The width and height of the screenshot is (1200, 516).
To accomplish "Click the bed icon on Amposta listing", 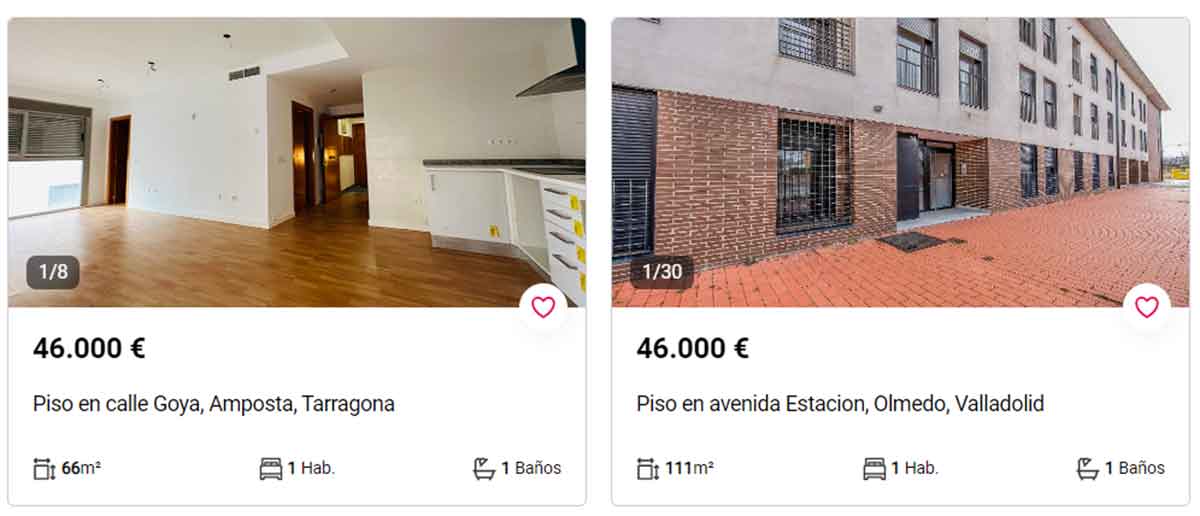I will point(271,468).
